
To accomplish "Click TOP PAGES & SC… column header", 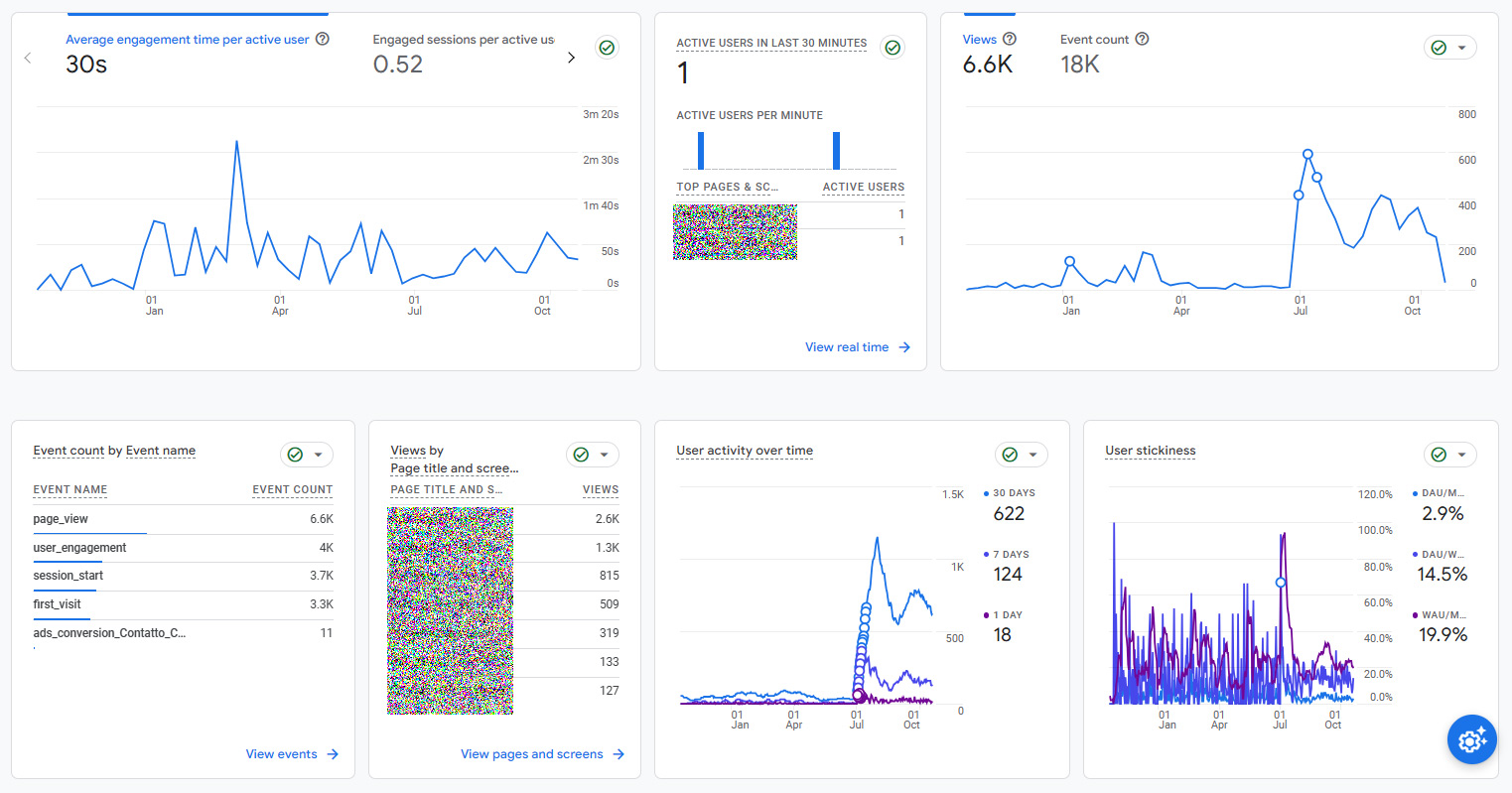I will [x=728, y=187].
